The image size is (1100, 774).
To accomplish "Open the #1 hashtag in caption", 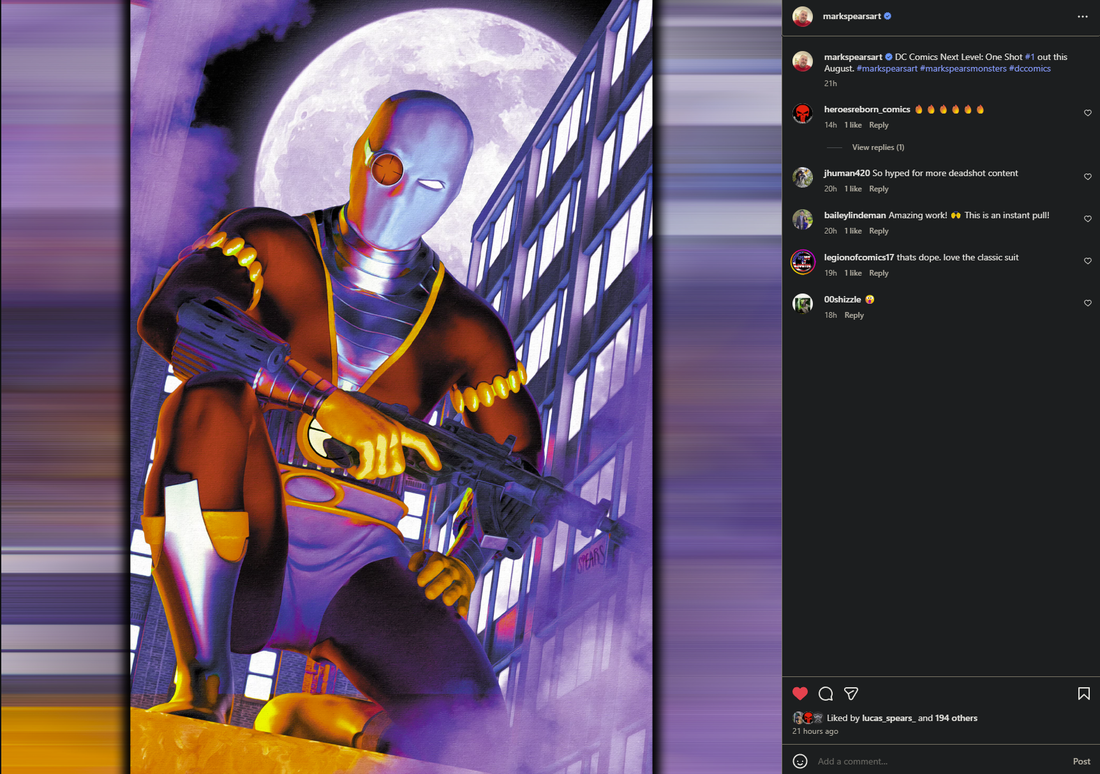I will 1029,57.
